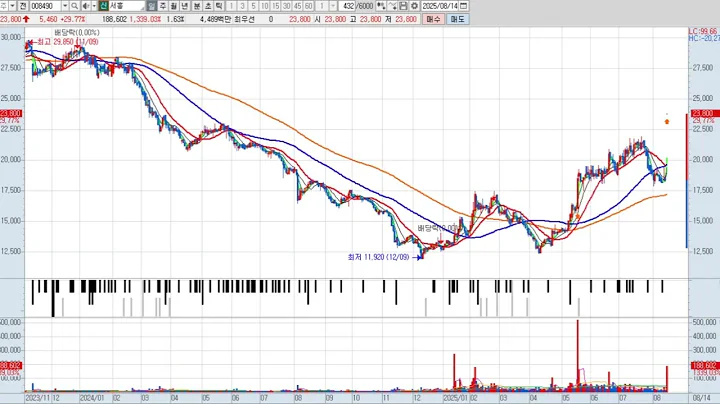Viewport: 720px width, 404px height.
Task: Click the 최저 11,920 (12/09) low label
Action: [x=378, y=257]
